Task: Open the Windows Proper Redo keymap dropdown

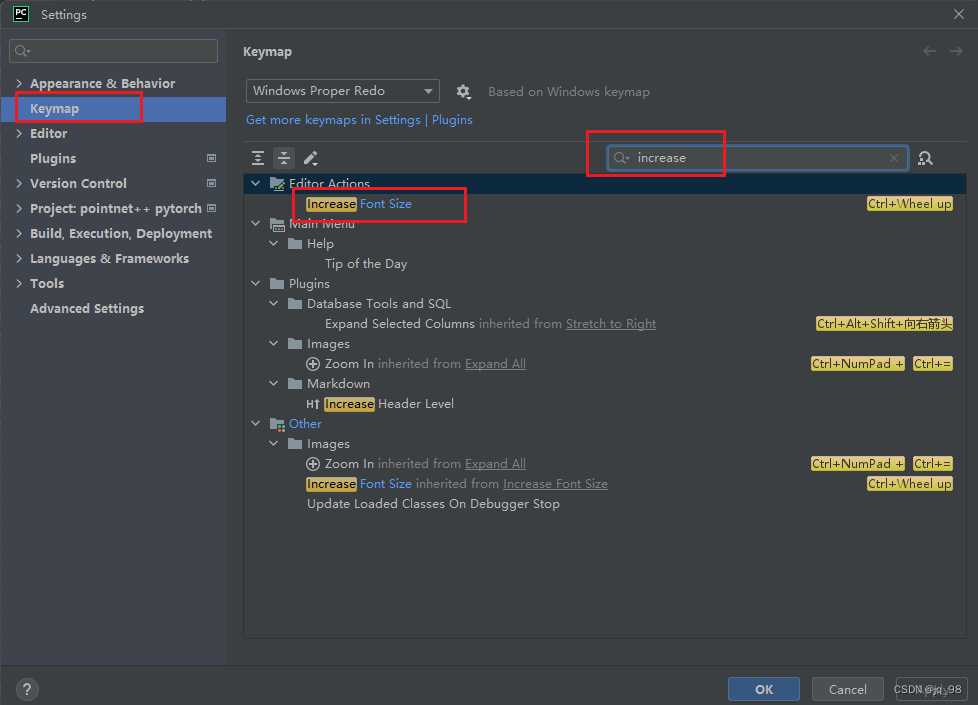Action: (342, 91)
